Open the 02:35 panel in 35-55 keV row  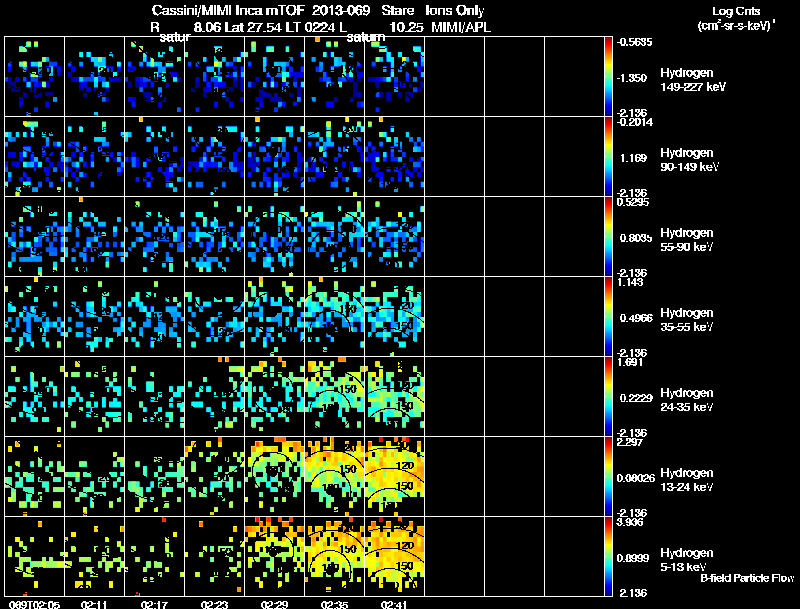tap(335, 317)
